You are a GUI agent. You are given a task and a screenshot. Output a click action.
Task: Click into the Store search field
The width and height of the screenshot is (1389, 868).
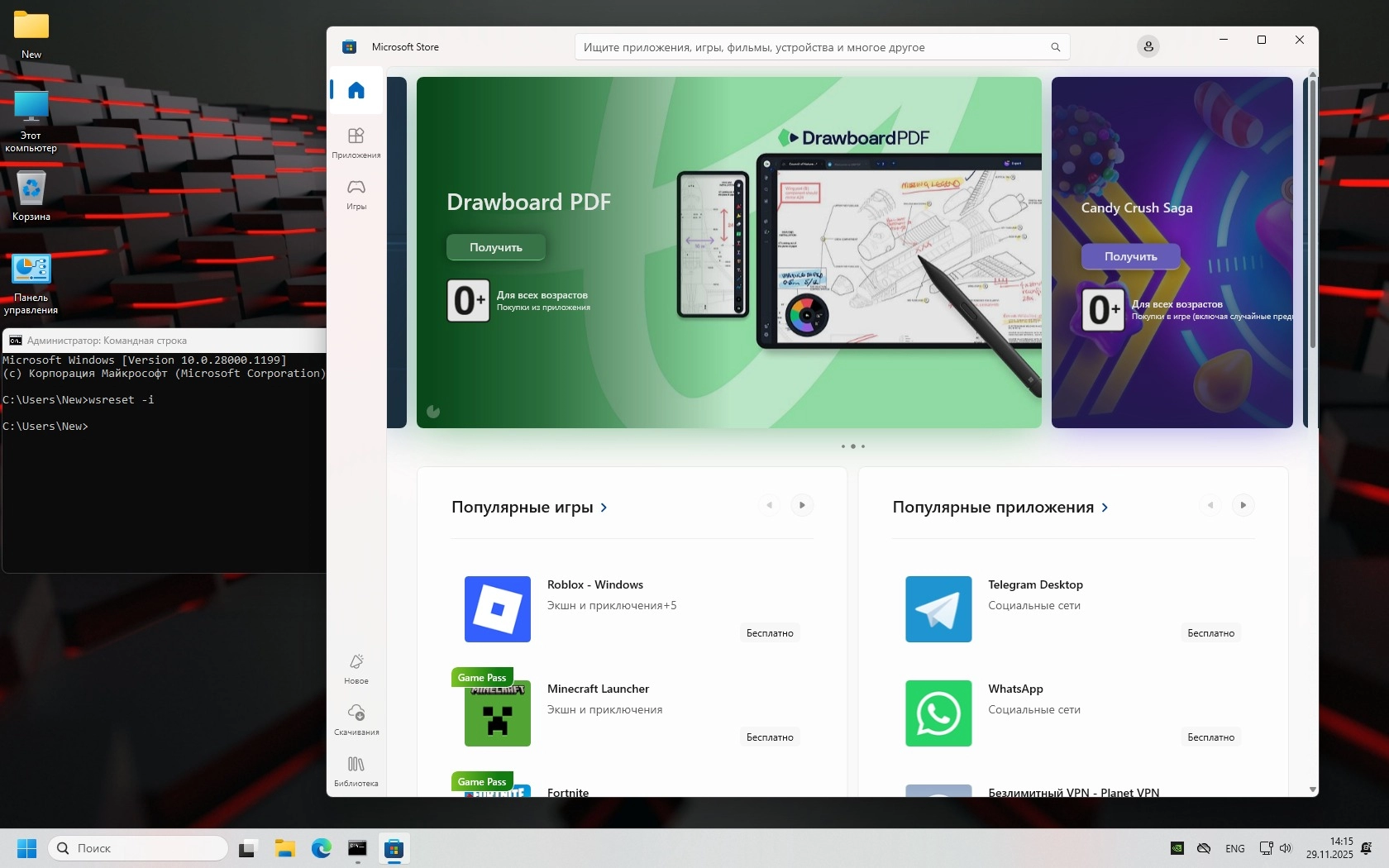tap(814, 47)
